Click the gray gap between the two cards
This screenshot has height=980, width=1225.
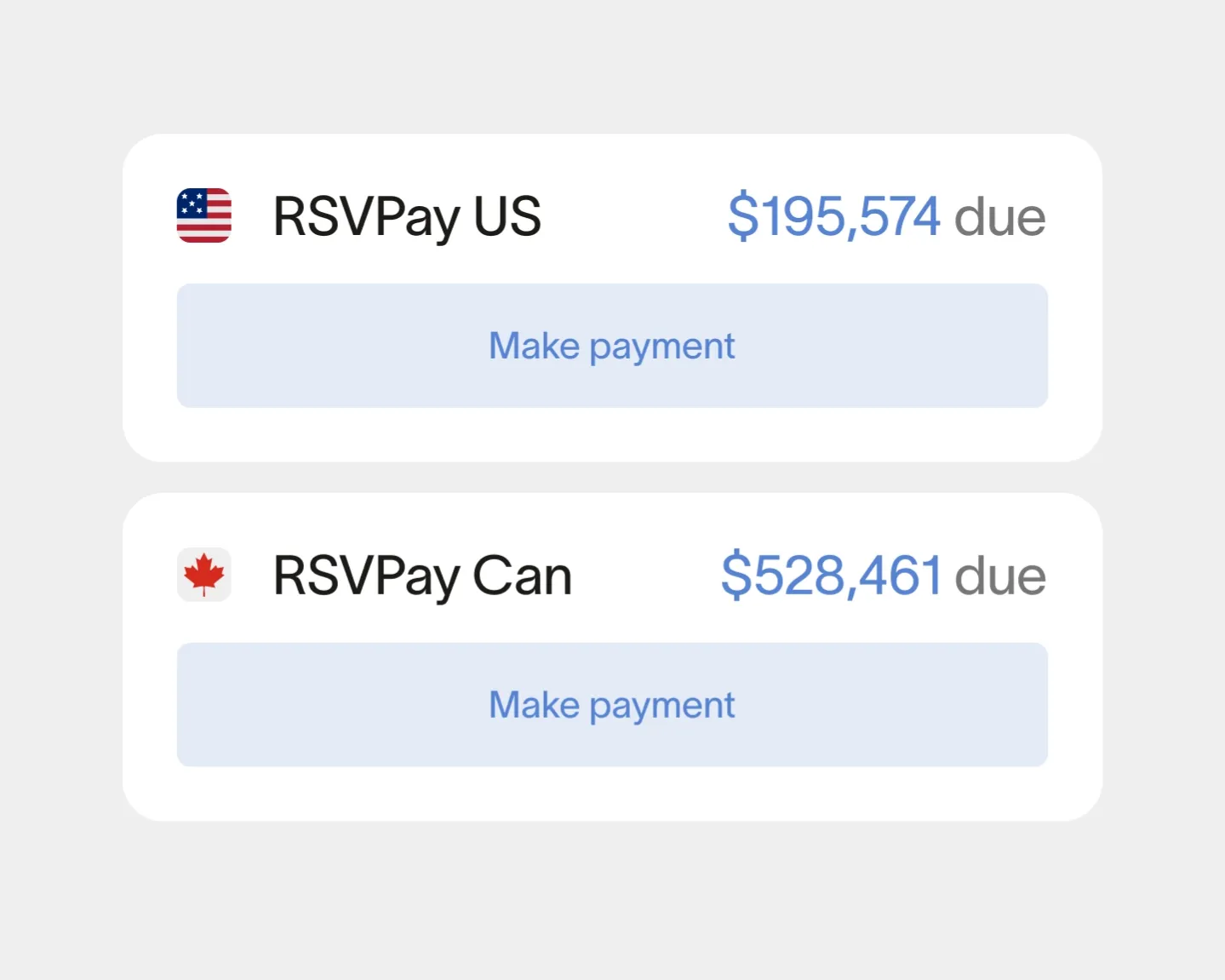(x=612, y=478)
